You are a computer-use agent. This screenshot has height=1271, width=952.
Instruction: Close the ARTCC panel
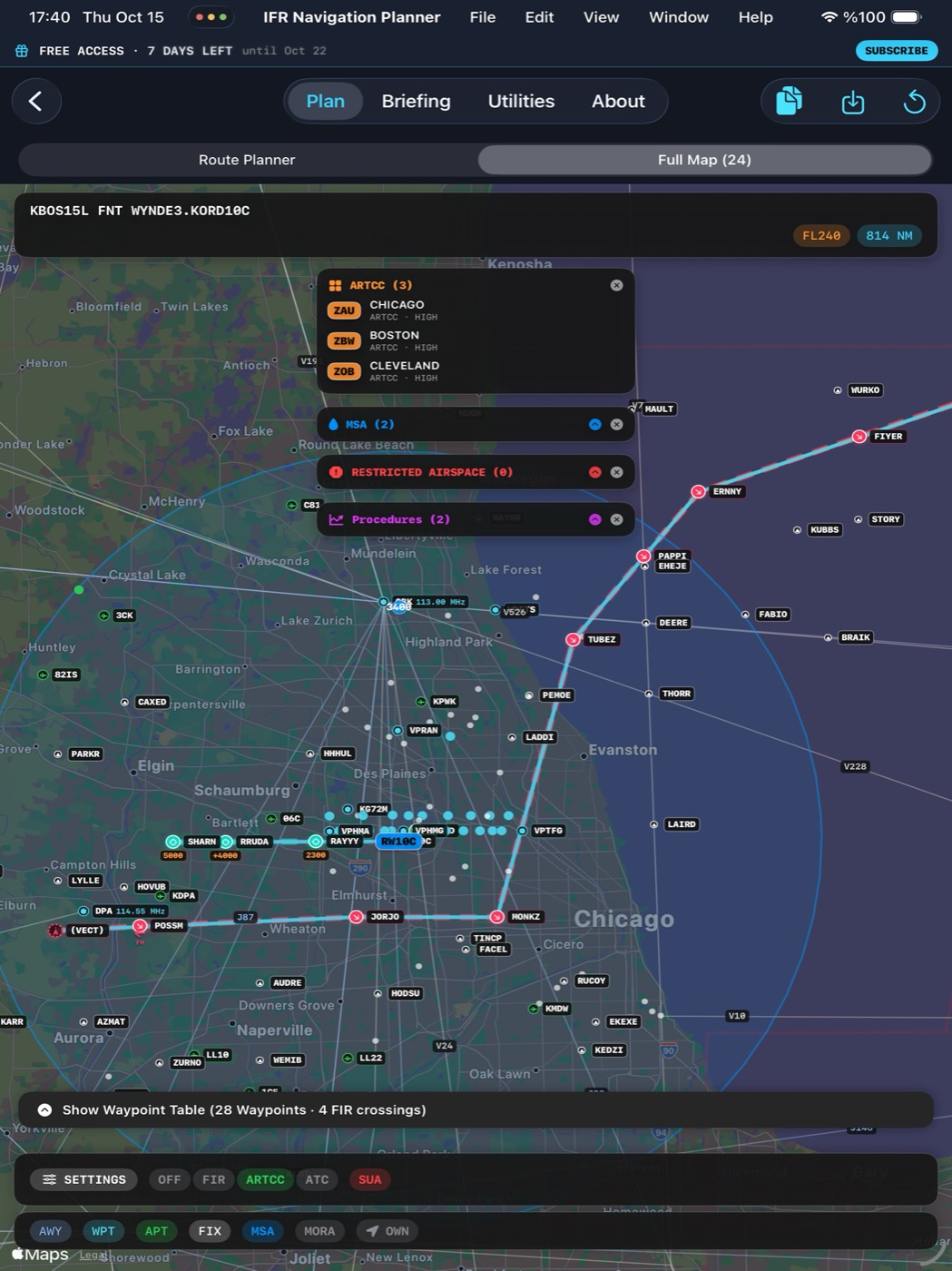coord(616,285)
